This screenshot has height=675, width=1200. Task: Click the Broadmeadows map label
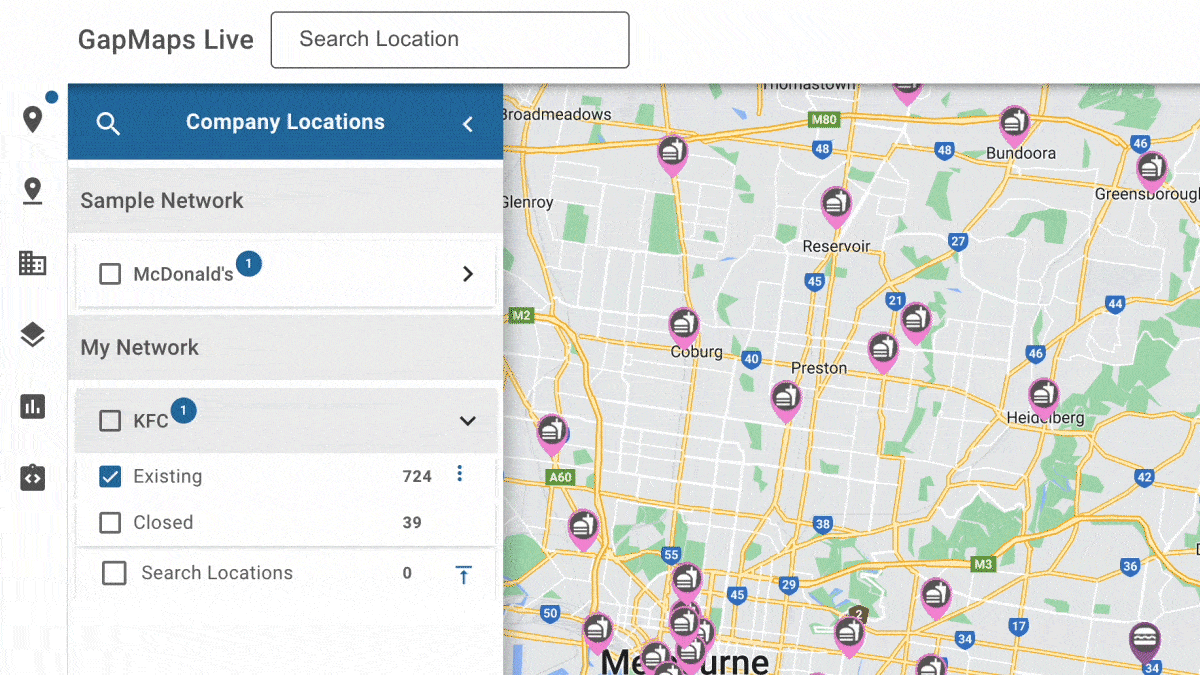pos(557,114)
